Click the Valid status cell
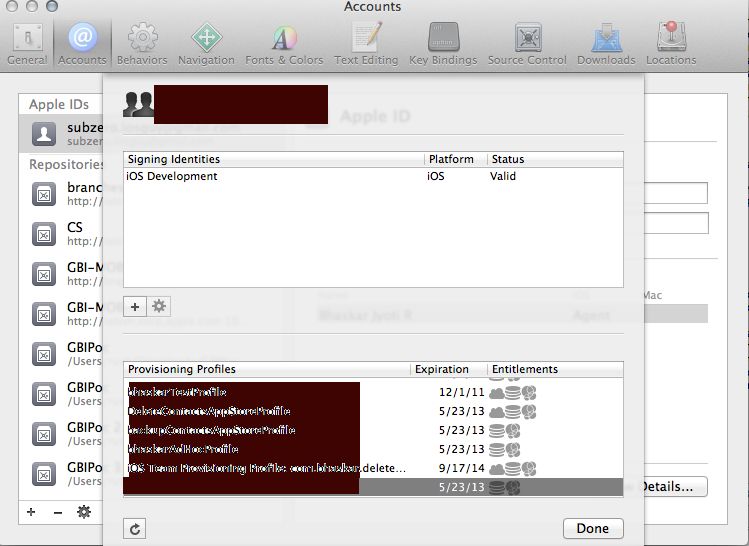This screenshot has width=749, height=546. pos(503,176)
